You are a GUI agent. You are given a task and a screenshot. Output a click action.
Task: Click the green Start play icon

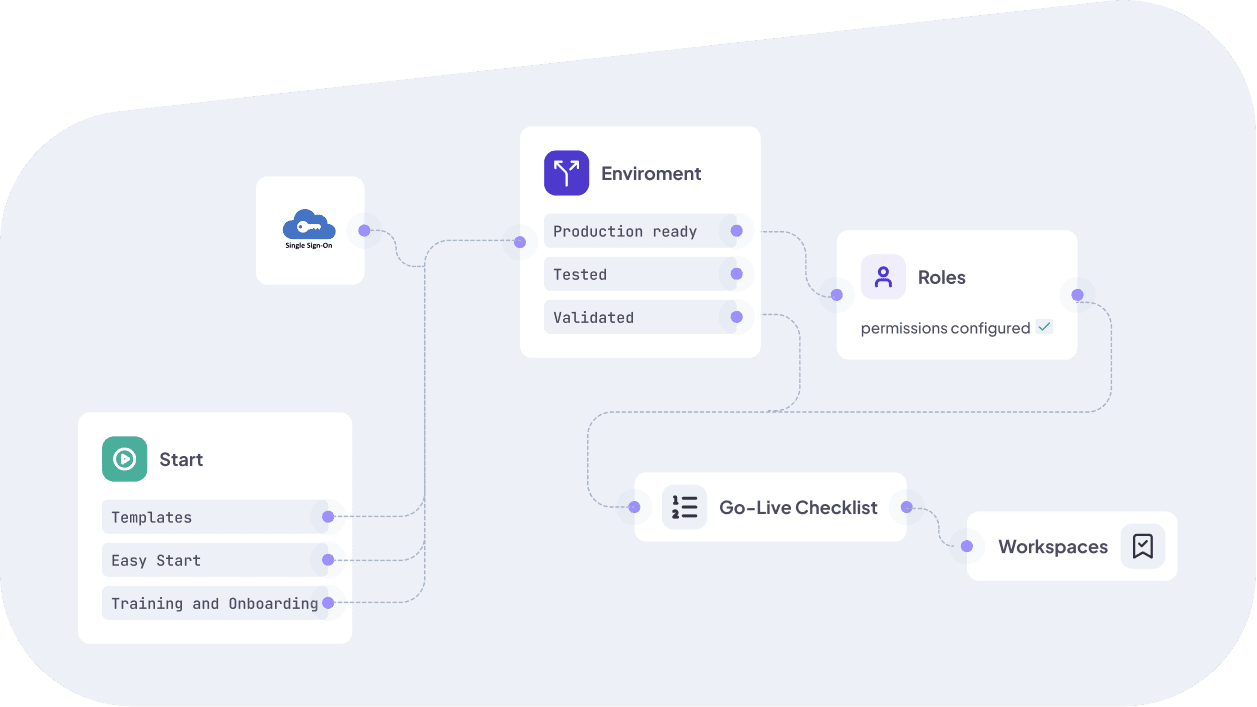point(124,459)
